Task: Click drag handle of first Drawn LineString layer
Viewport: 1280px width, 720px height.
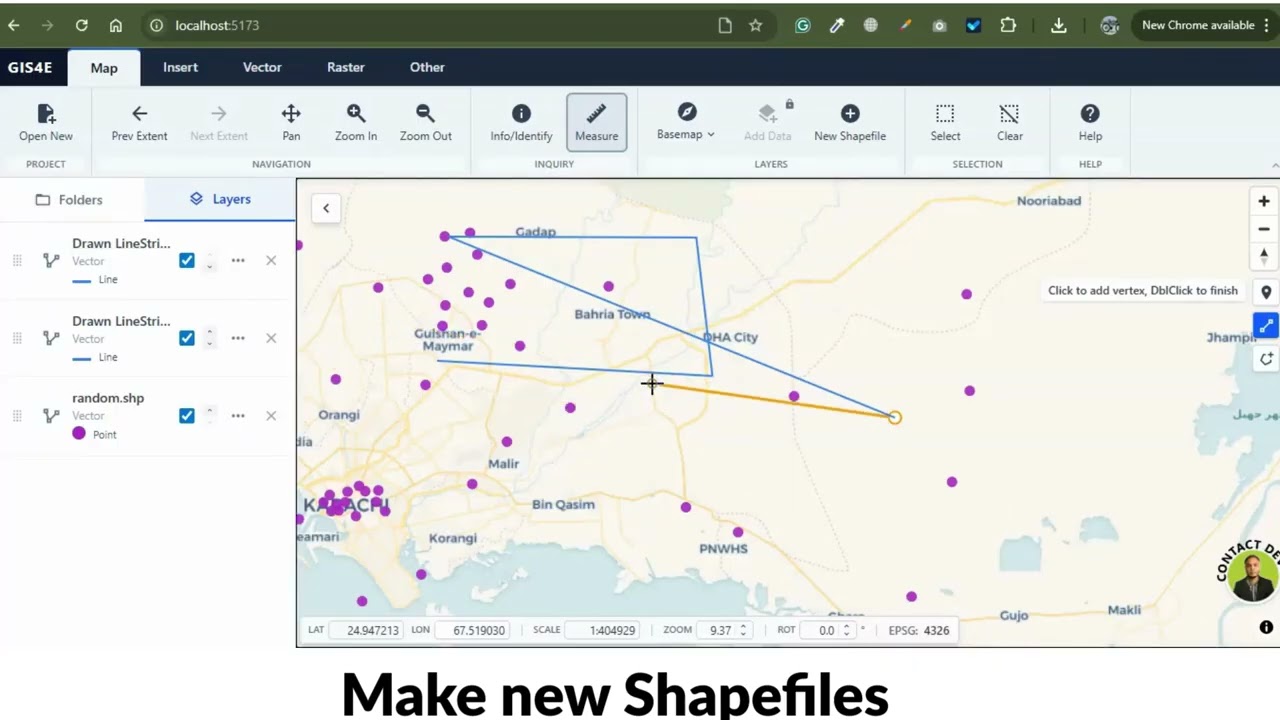Action: [17, 261]
